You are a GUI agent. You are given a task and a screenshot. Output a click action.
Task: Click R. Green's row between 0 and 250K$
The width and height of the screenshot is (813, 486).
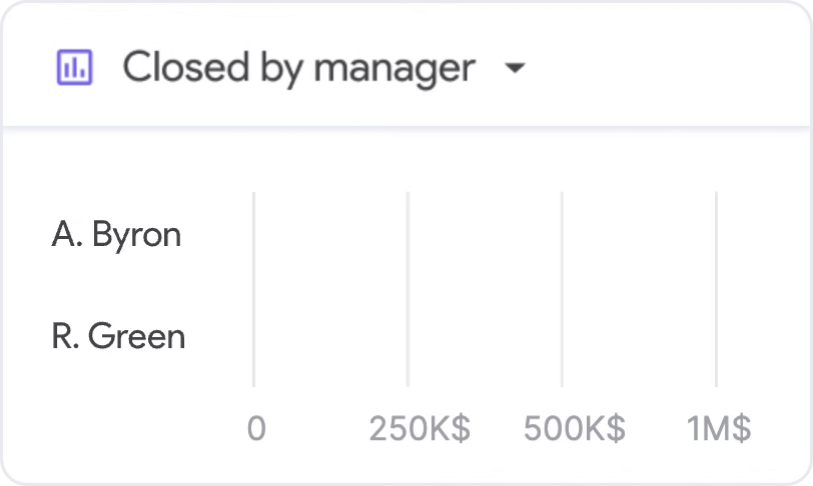(331, 336)
